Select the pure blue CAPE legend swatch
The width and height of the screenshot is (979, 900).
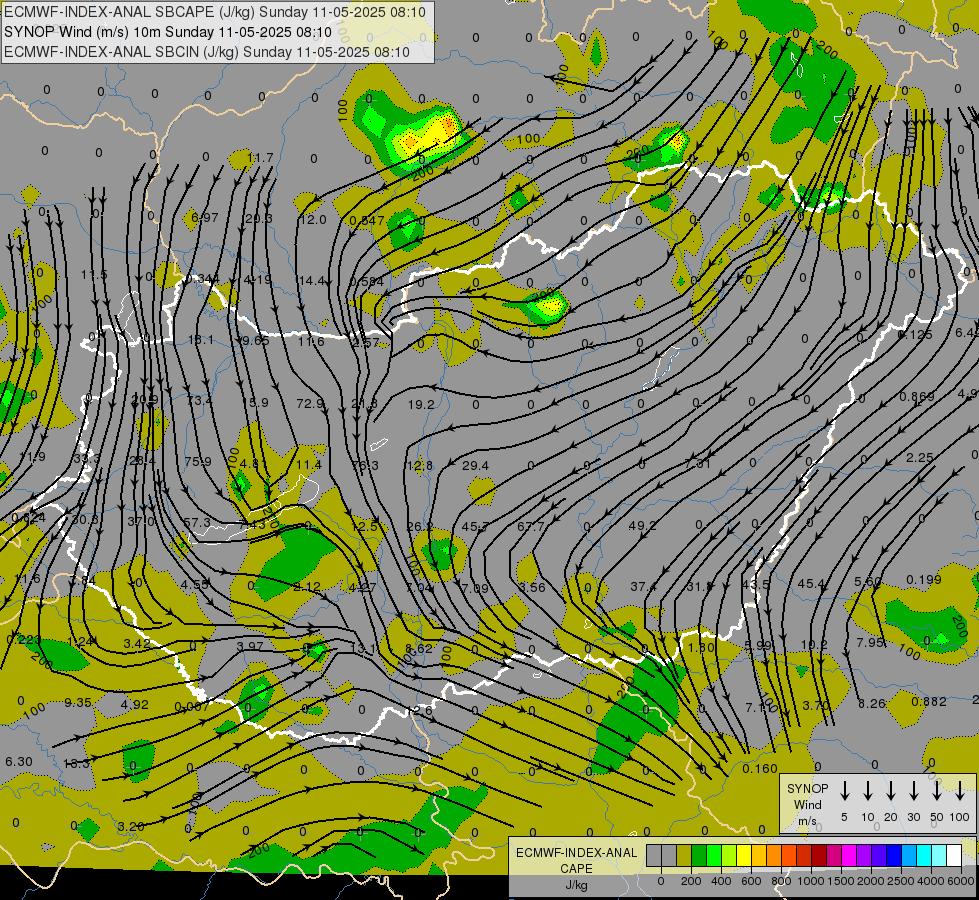tap(894, 856)
